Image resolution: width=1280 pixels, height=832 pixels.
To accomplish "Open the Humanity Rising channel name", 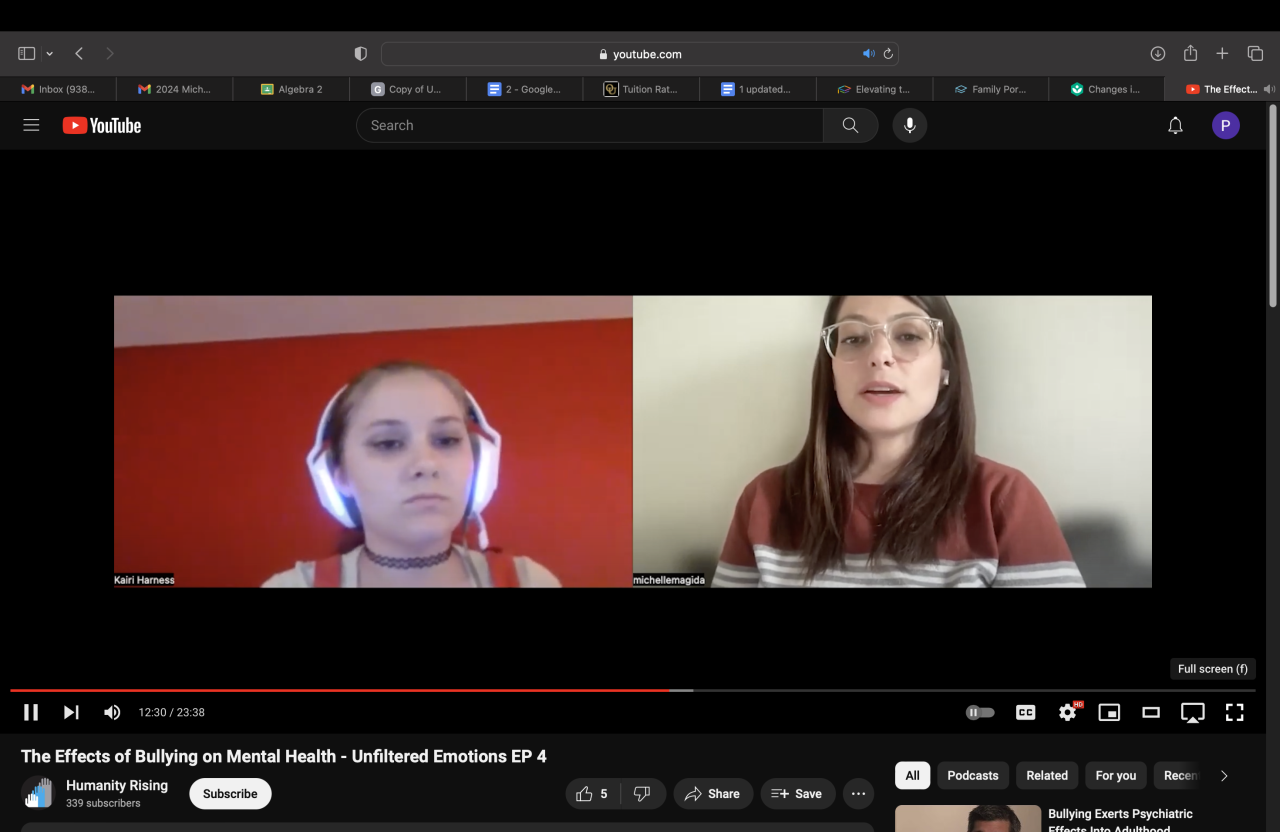I will 117,785.
